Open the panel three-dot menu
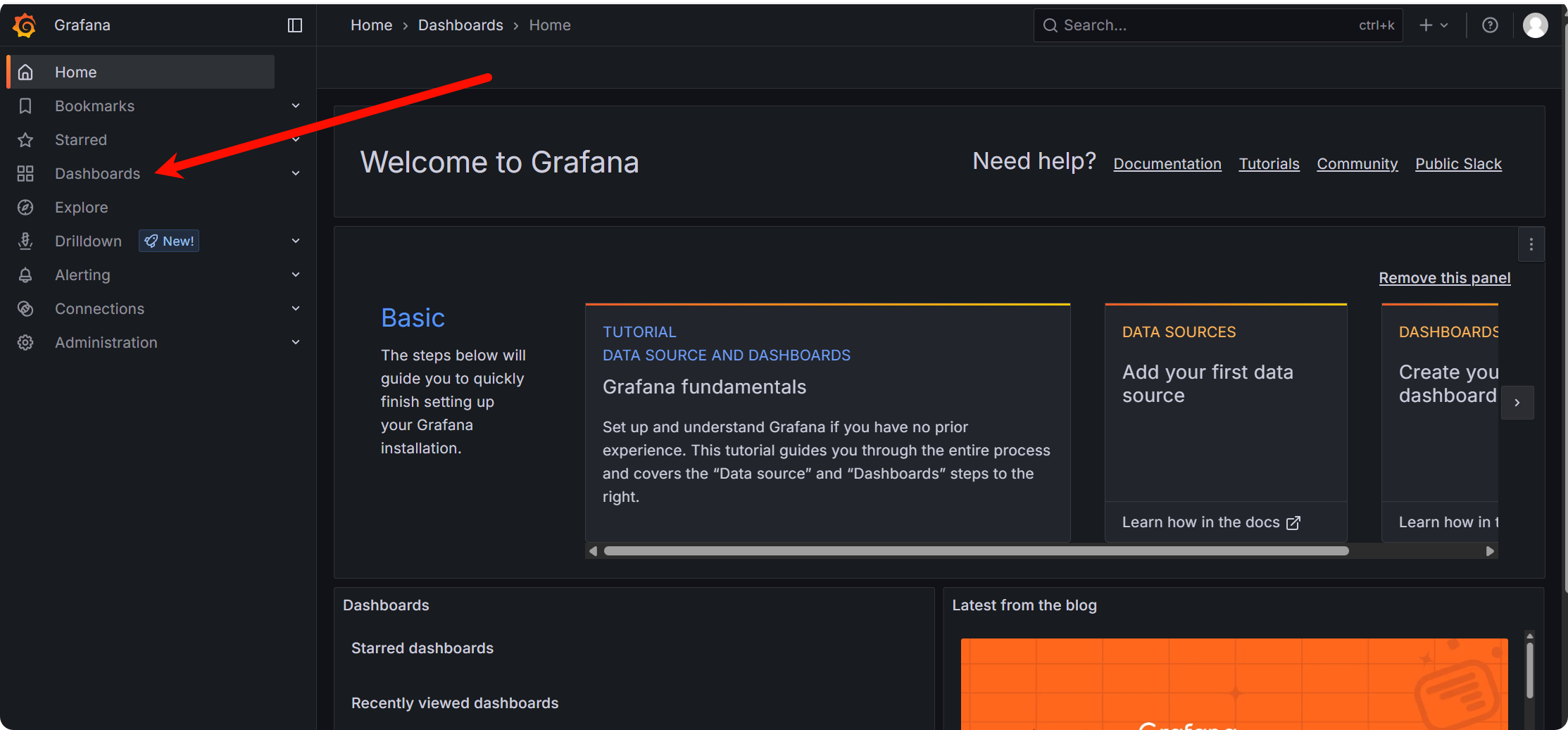Image resolution: width=1568 pixels, height=730 pixels. point(1531,244)
